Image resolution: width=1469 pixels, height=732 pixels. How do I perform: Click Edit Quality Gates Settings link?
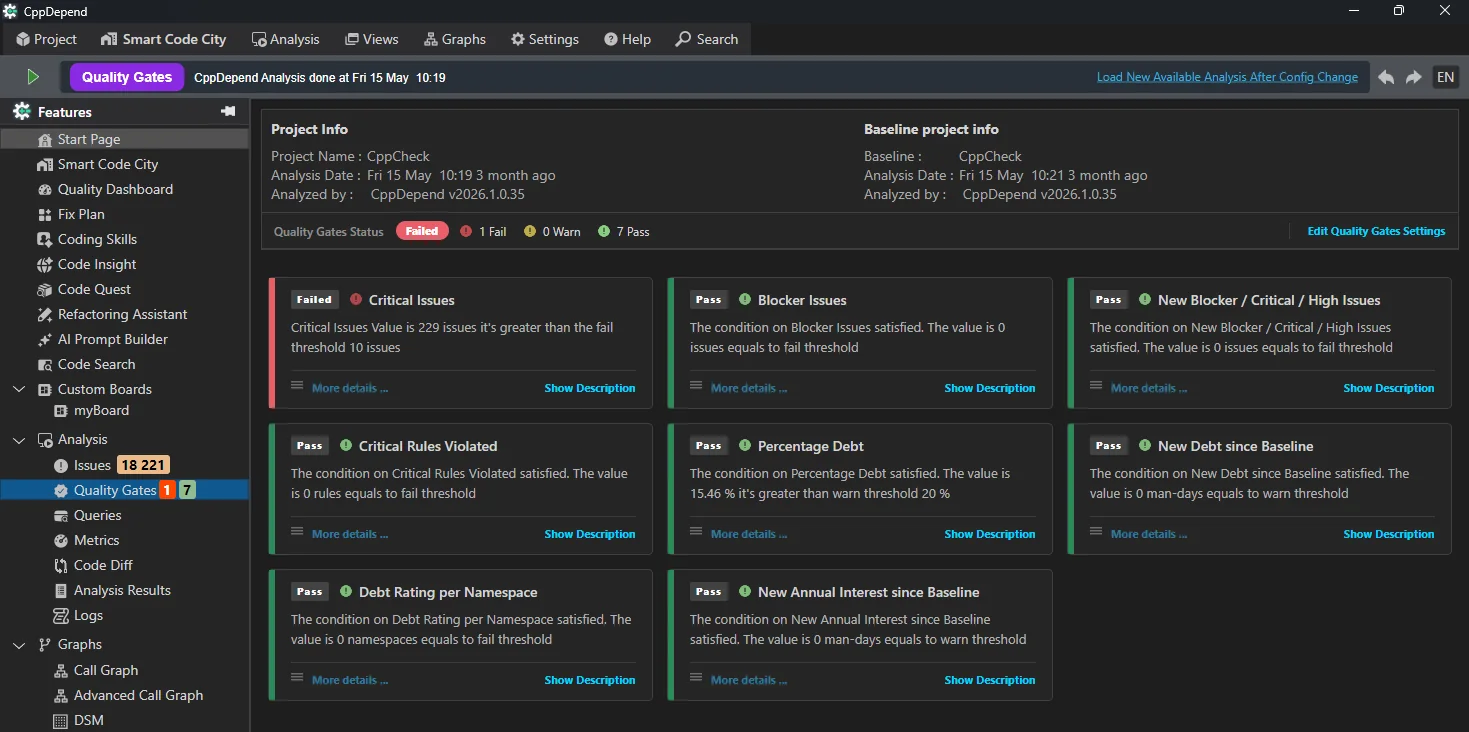[1376, 231]
